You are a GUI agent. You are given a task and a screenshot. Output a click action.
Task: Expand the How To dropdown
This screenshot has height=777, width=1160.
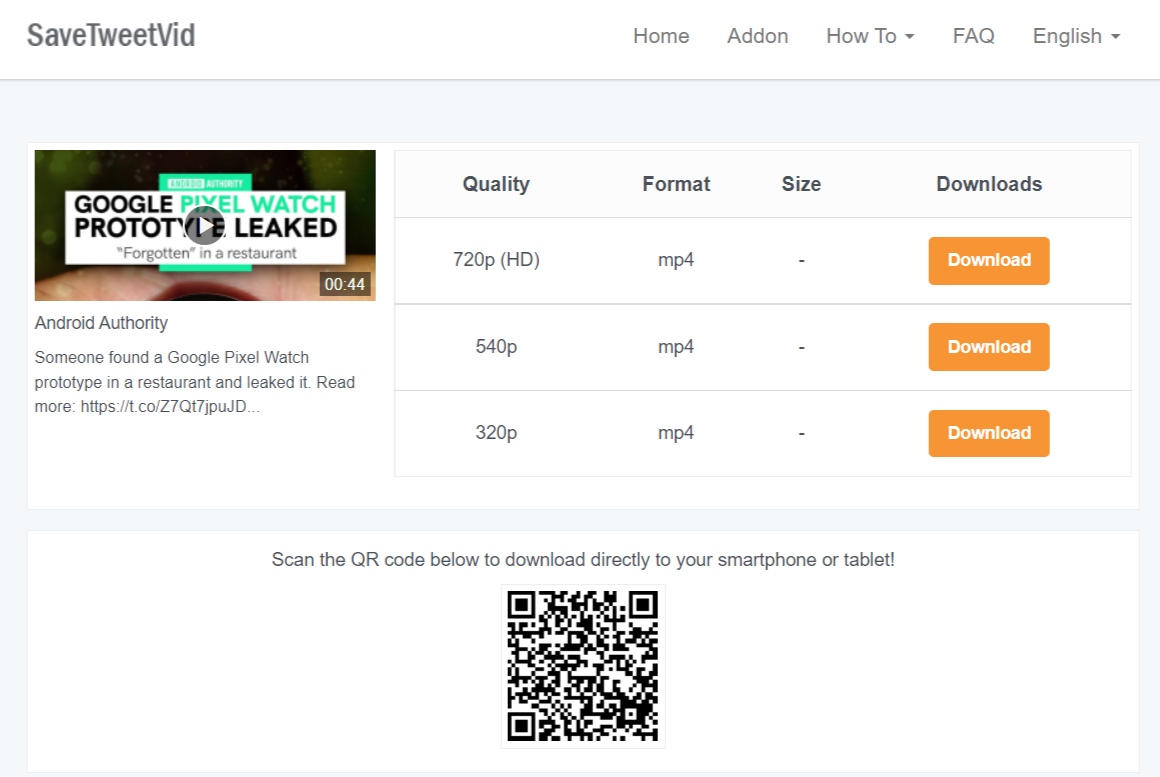click(x=870, y=36)
